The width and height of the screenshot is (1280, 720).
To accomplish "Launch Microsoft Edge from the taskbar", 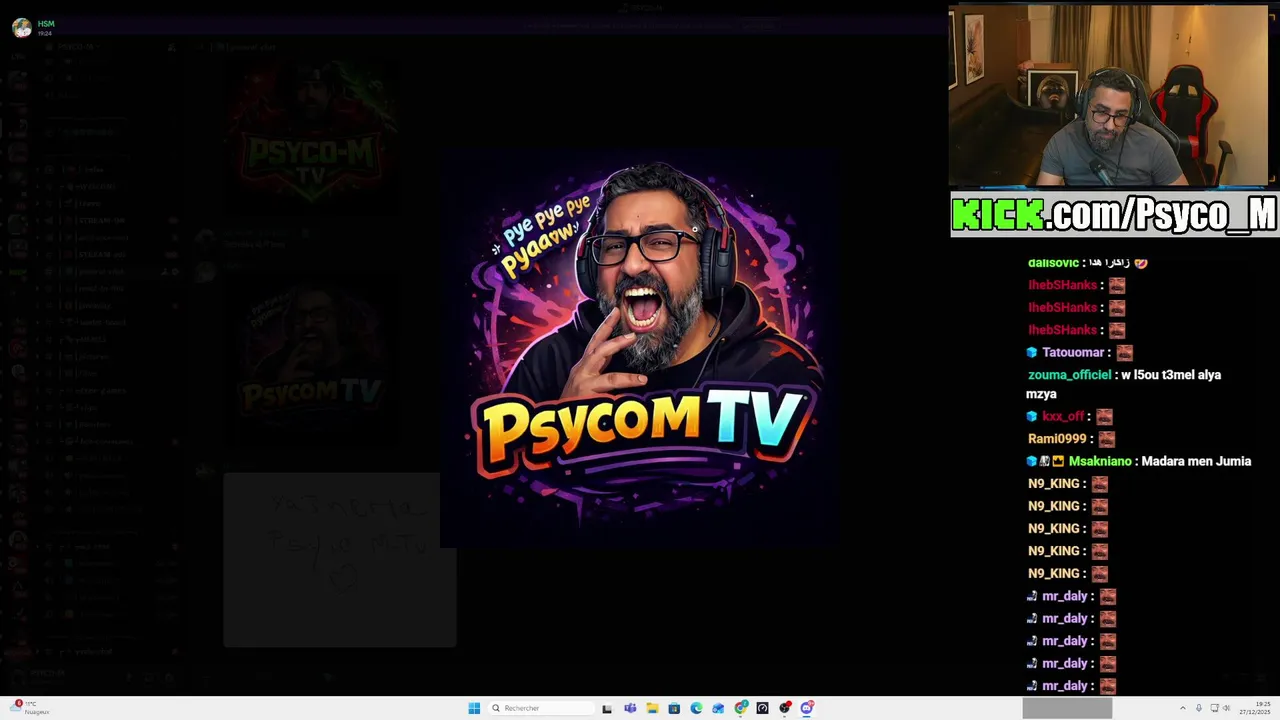I will point(696,708).
